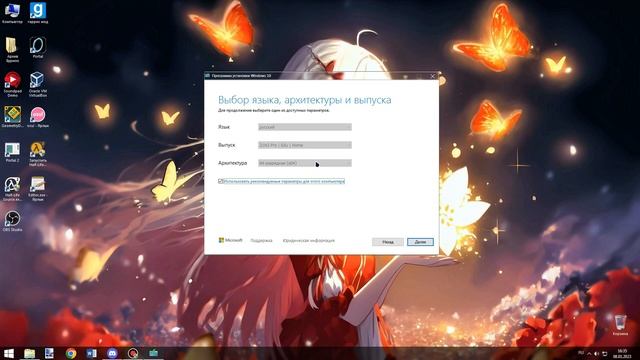Launch the Portal game shortcut

(x=38, y=47)
